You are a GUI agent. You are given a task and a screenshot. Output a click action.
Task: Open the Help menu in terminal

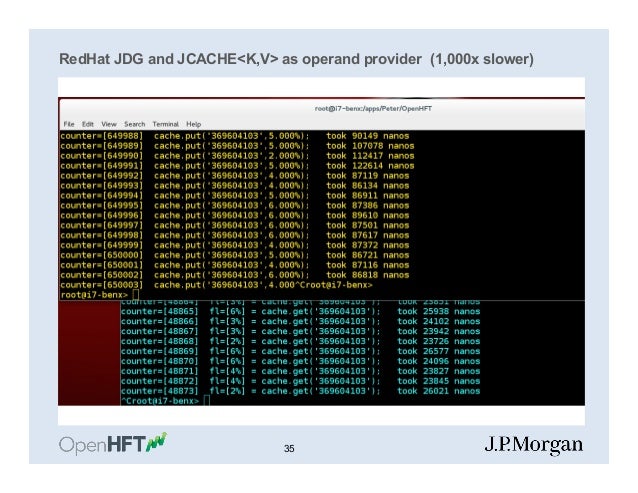193,124
